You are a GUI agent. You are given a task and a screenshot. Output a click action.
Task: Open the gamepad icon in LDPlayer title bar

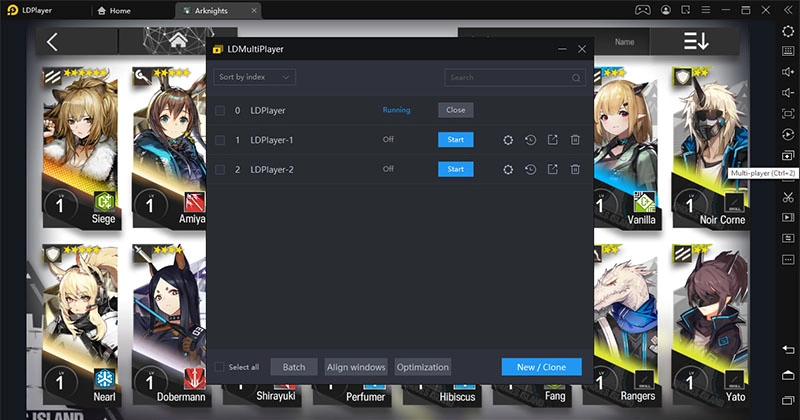(642, 10)
